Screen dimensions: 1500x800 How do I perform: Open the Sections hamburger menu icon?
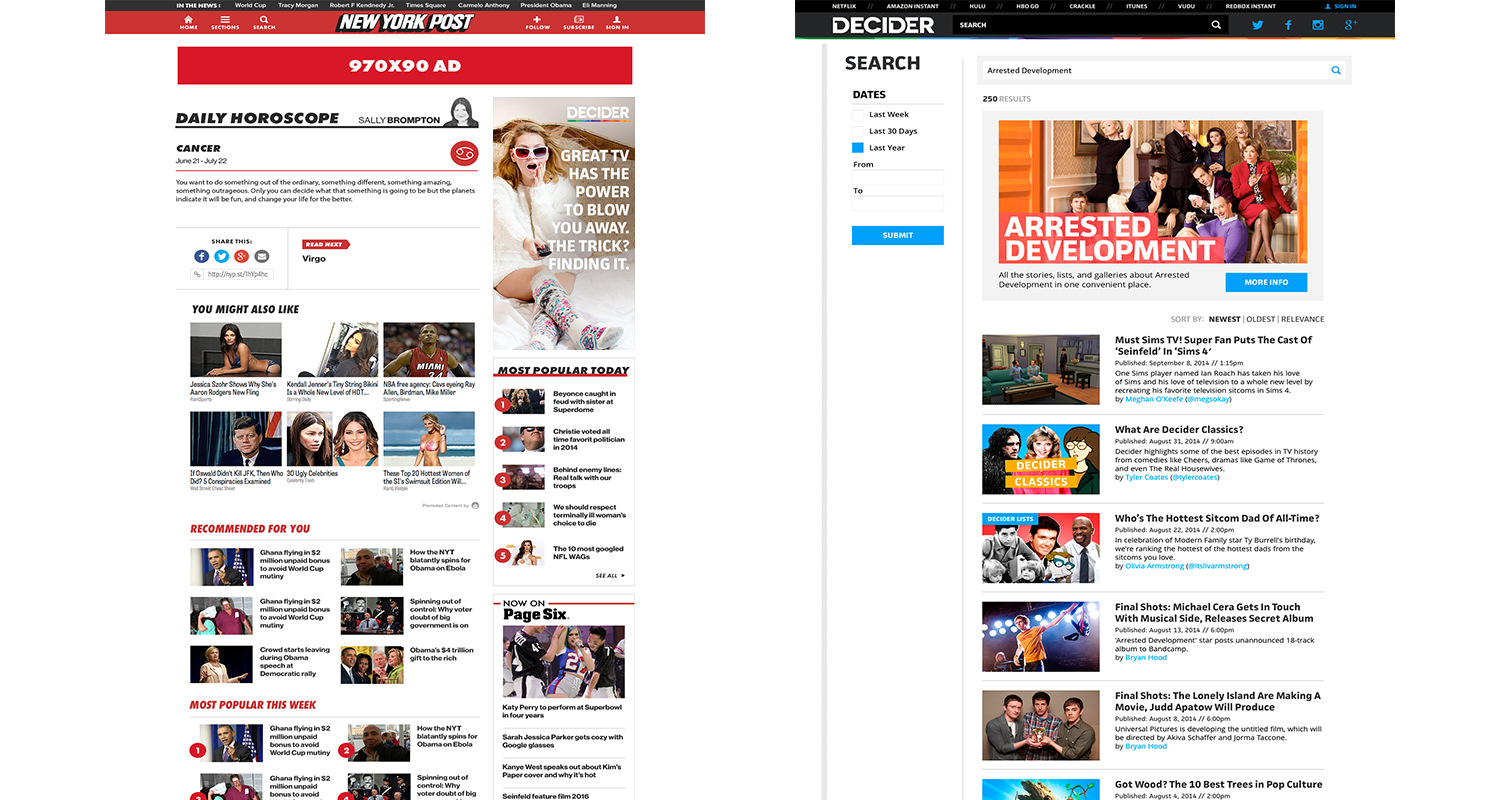[x=225, y=20]
